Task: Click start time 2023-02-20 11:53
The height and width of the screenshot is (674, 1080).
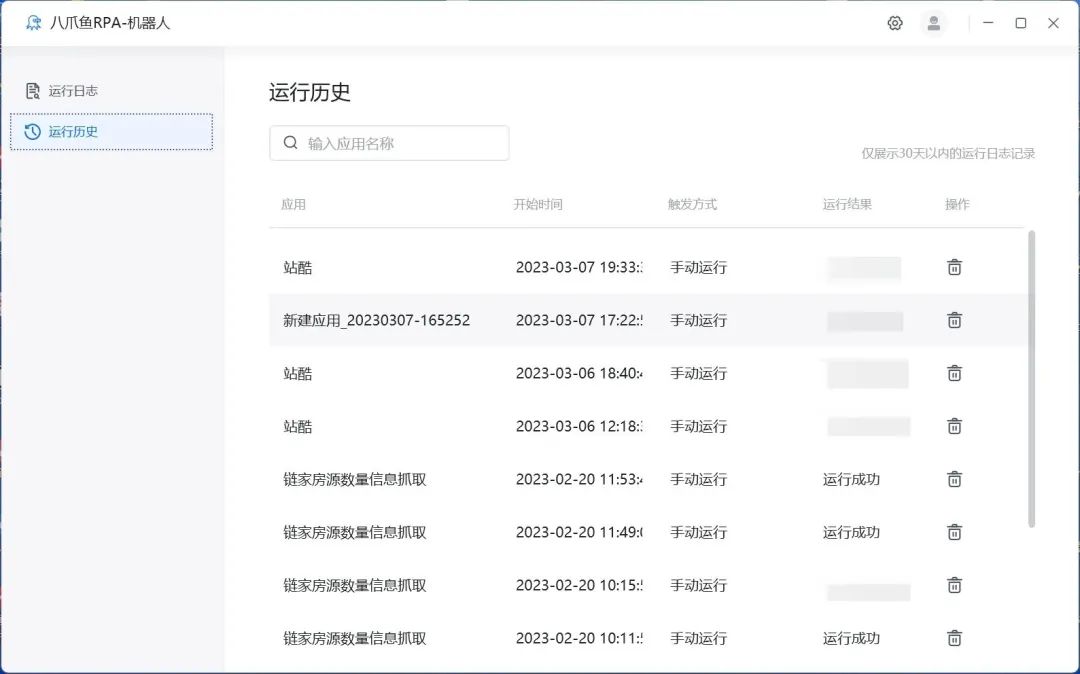Action: click(579, 479)
